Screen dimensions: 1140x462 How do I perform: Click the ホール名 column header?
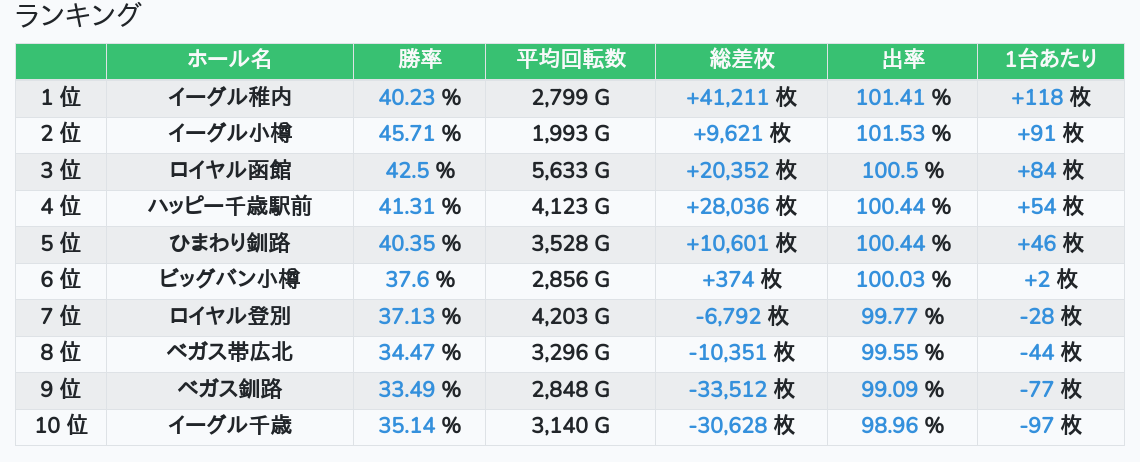point(229,60)
